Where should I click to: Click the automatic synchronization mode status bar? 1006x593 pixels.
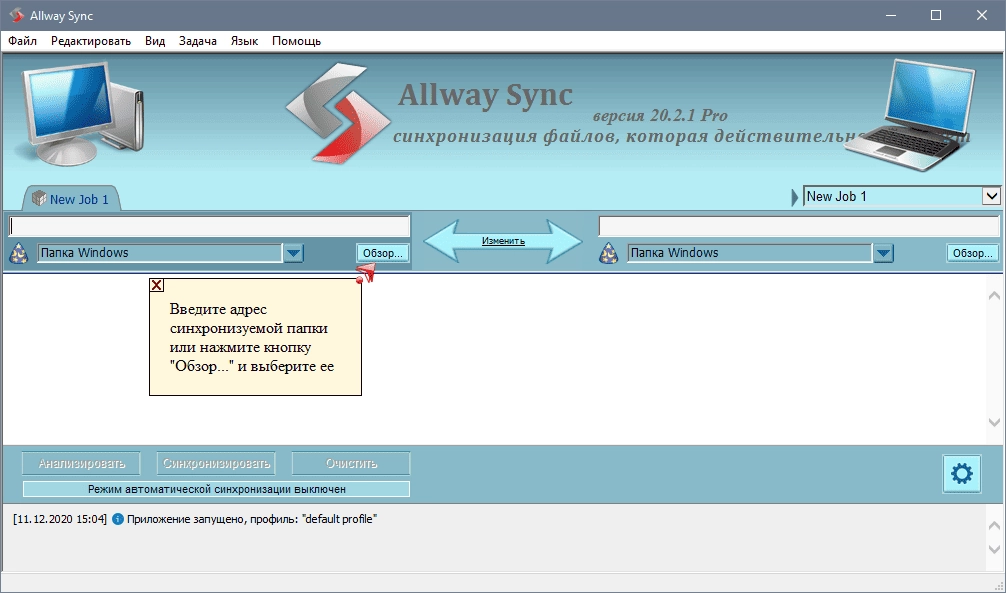coord(216,489)
